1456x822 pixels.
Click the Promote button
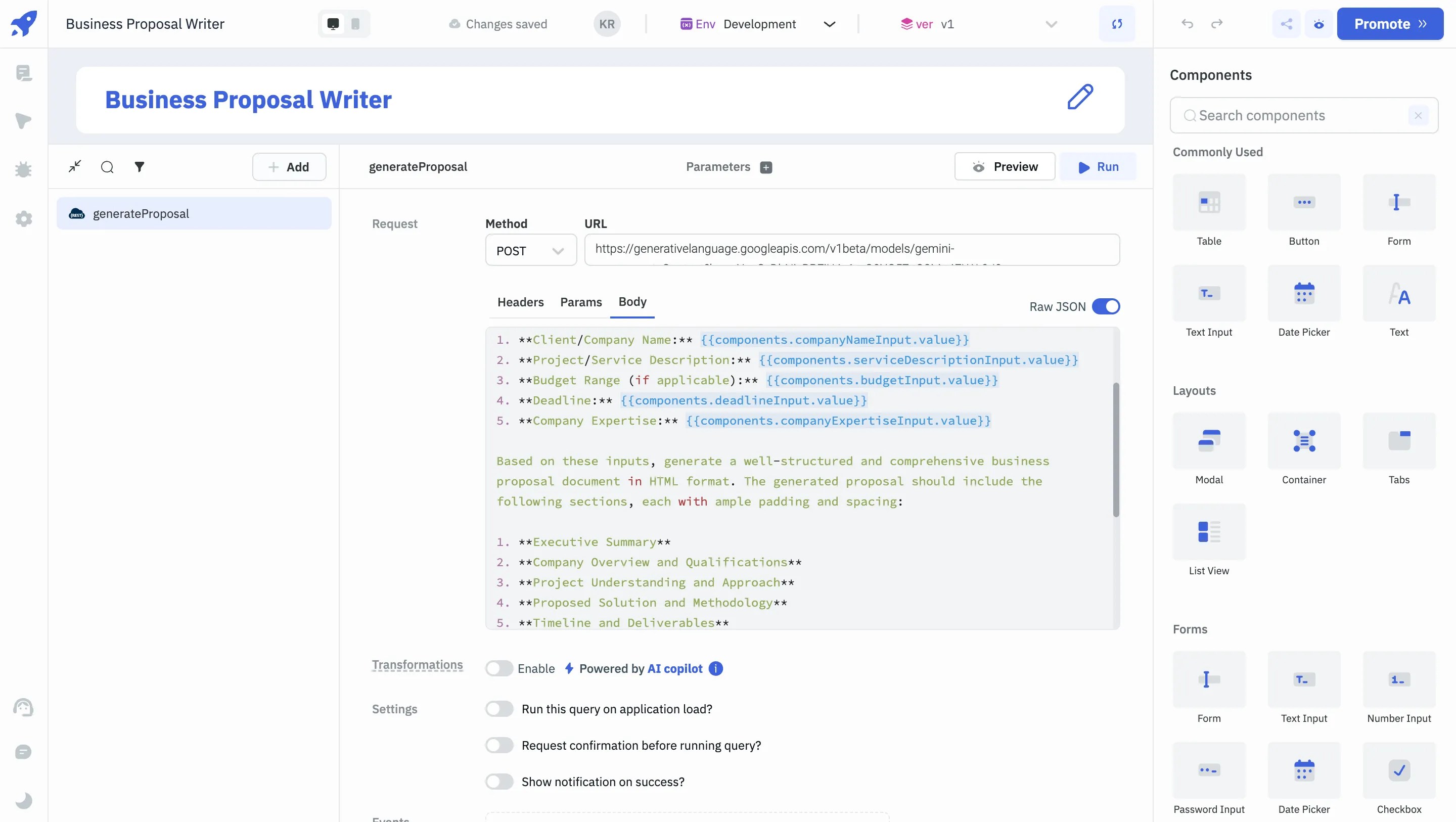click(x=1390, y=24)
